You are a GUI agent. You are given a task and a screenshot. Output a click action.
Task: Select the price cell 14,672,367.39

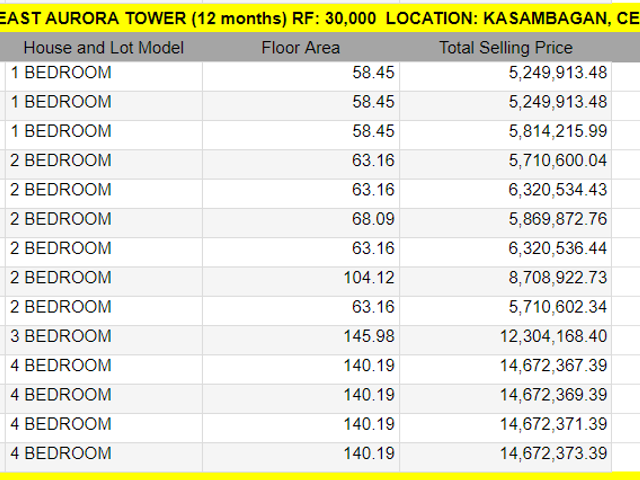pyautogui.click(x=505, y=370)
